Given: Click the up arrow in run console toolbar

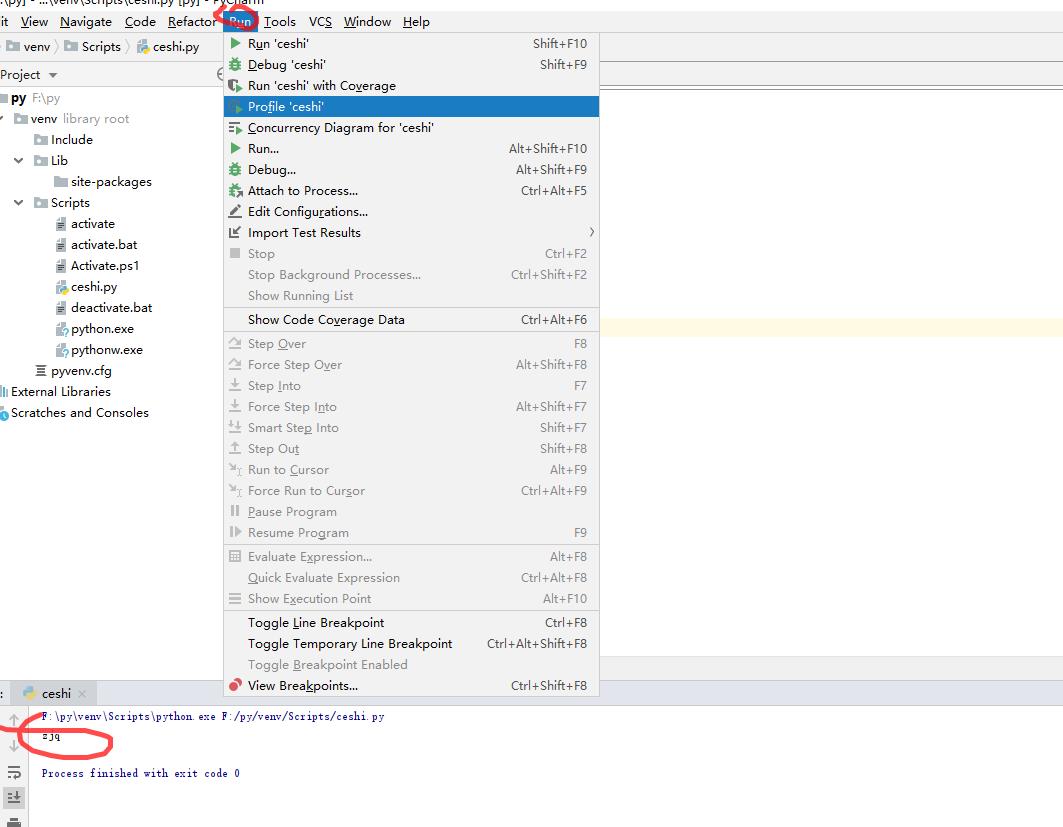Looking at the screenshot, I should click(14, 720).
